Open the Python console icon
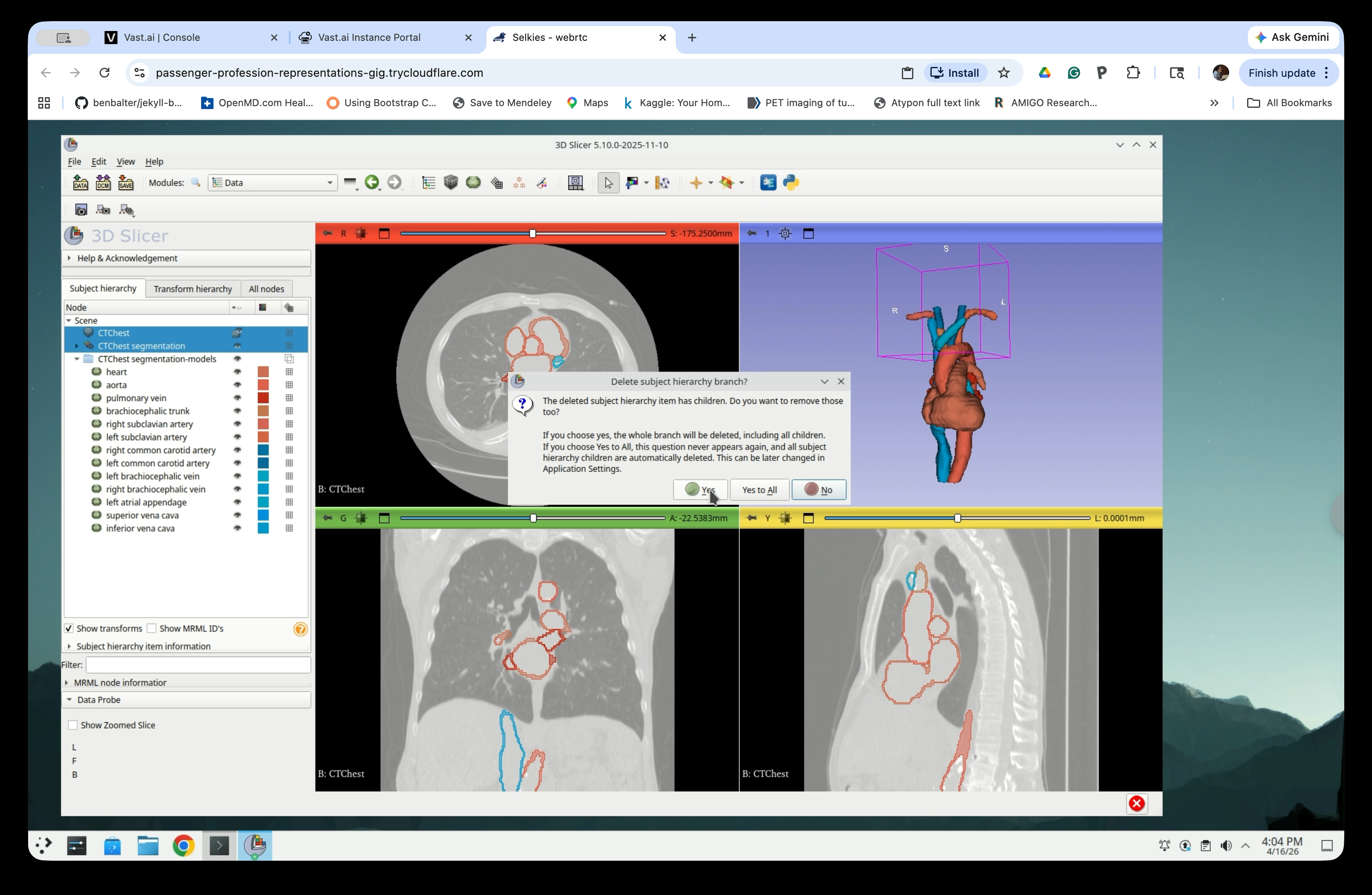1372x895 pixels. [x=791, y=183]
